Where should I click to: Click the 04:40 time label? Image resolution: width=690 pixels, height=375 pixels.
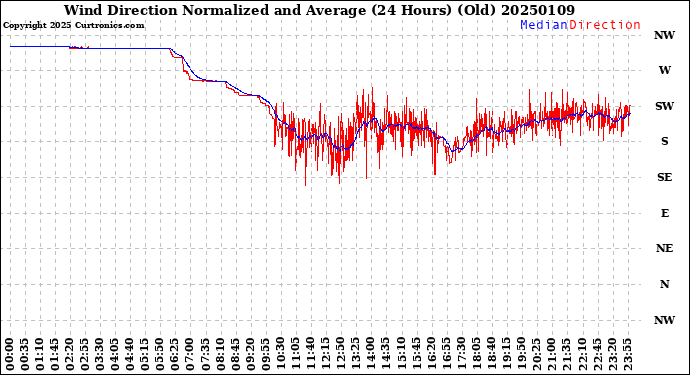click(130, 355)
